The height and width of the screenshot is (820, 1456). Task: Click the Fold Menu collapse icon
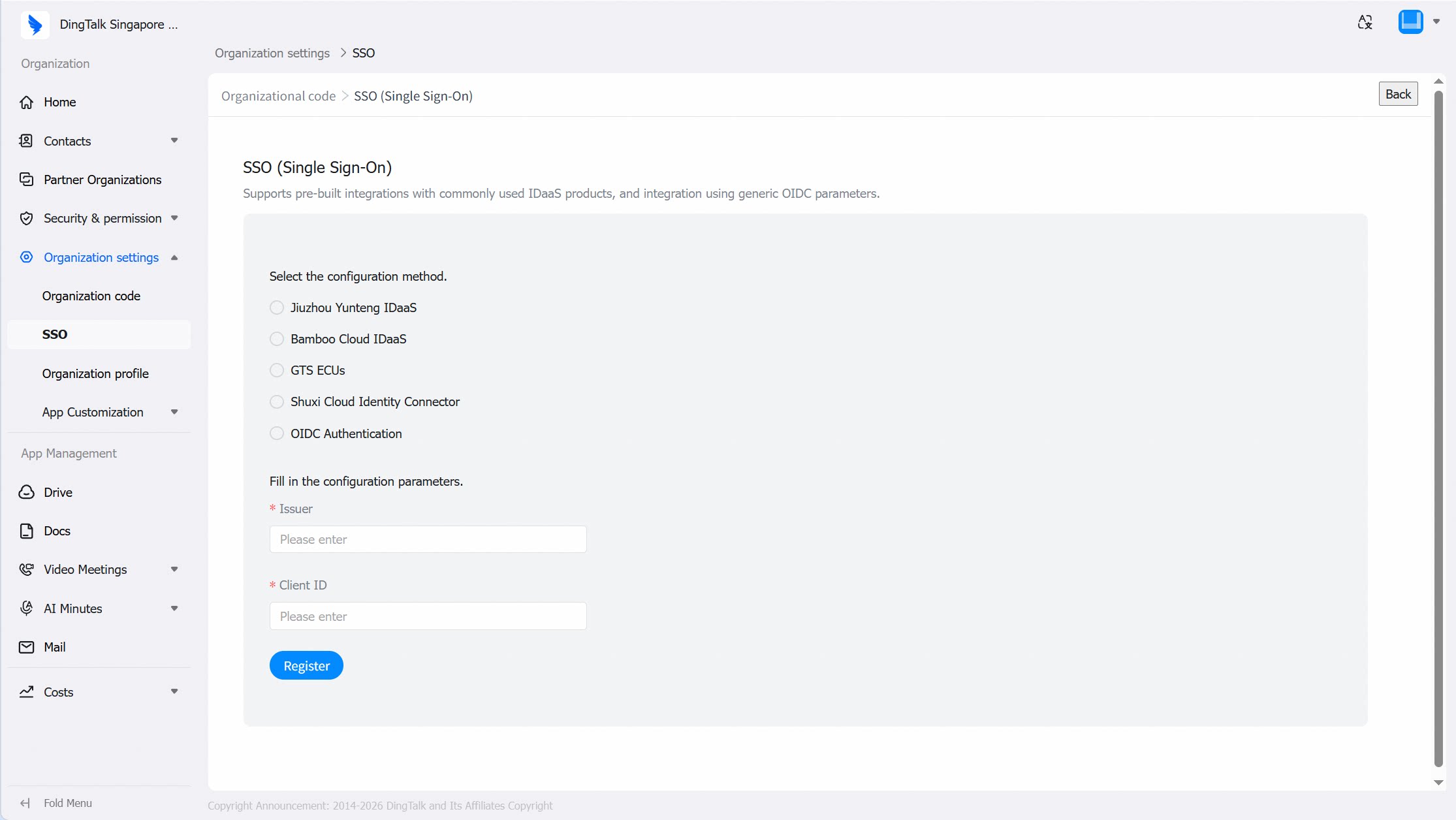(25, 803)
